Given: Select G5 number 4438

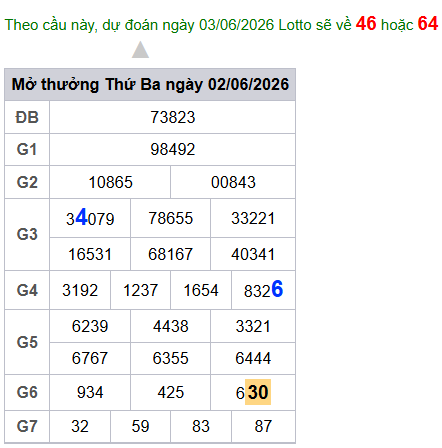Looking at the screenshot, I should [171, 326].
